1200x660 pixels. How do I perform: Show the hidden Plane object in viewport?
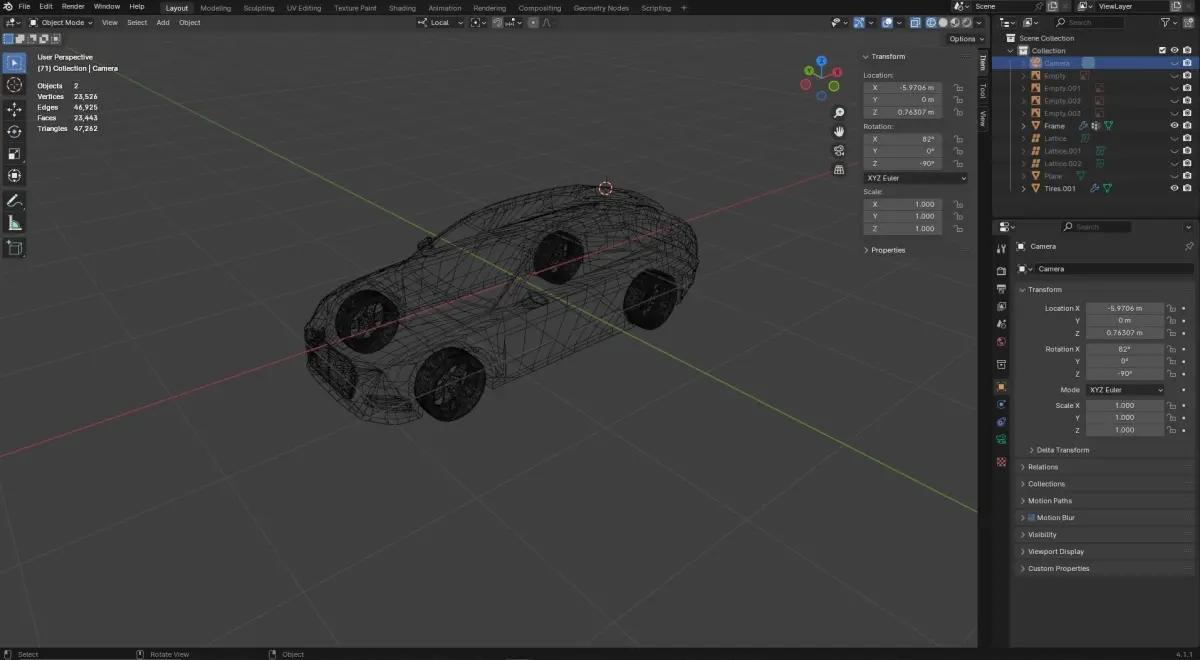coord(1175,176)
